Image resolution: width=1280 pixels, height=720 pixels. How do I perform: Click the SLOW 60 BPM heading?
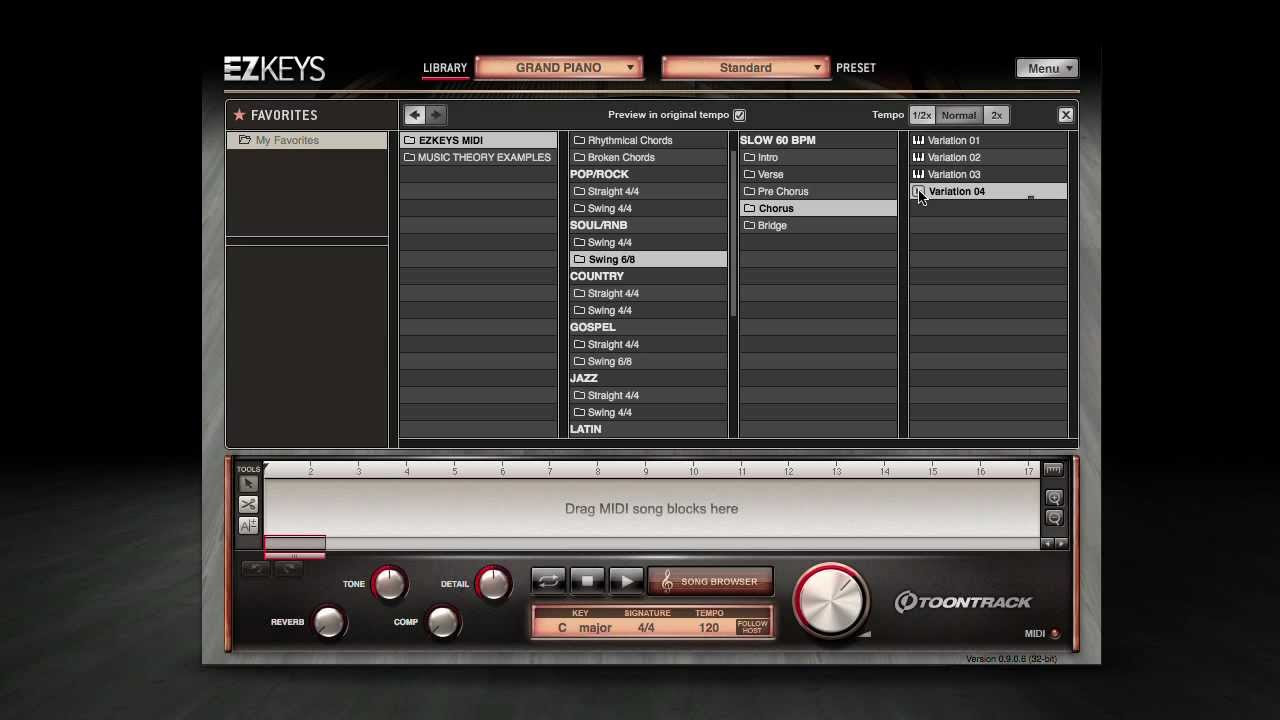click(778, 140)
